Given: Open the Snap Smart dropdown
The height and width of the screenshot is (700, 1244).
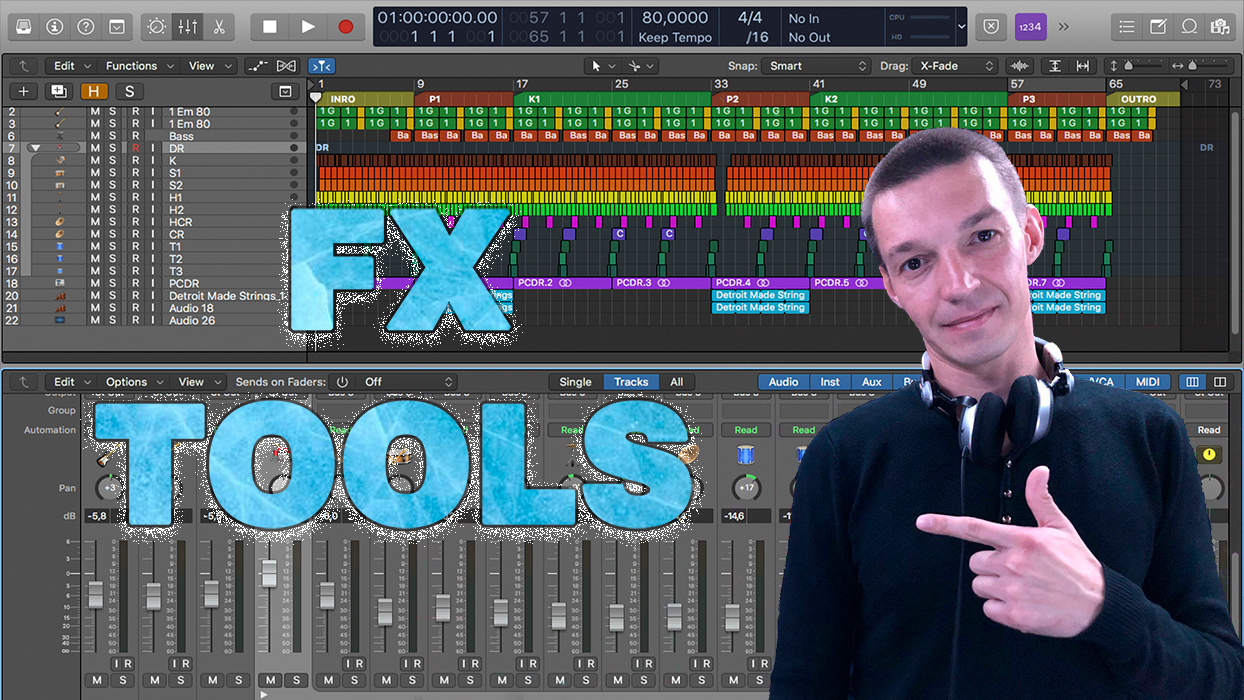Looking at the screenshot, I should tap(815, 66).
